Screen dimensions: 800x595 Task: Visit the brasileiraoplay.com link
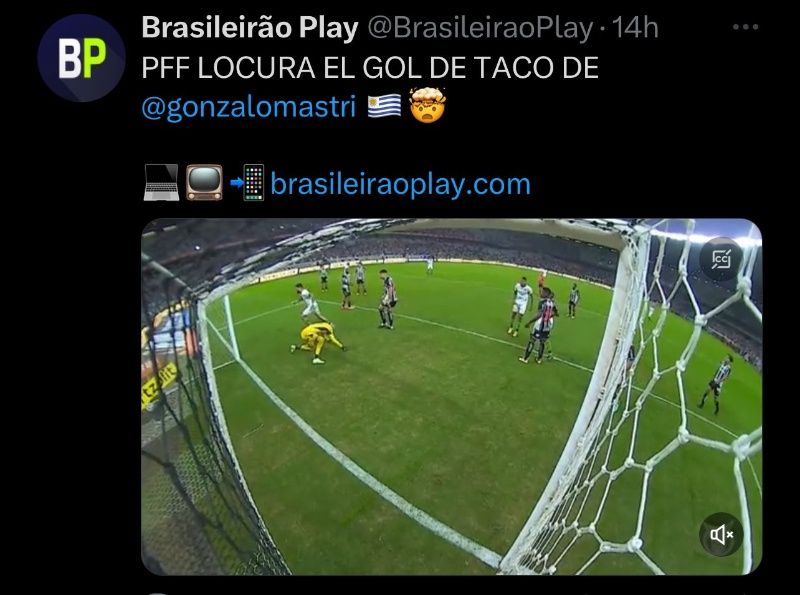(x=401, y=184)
